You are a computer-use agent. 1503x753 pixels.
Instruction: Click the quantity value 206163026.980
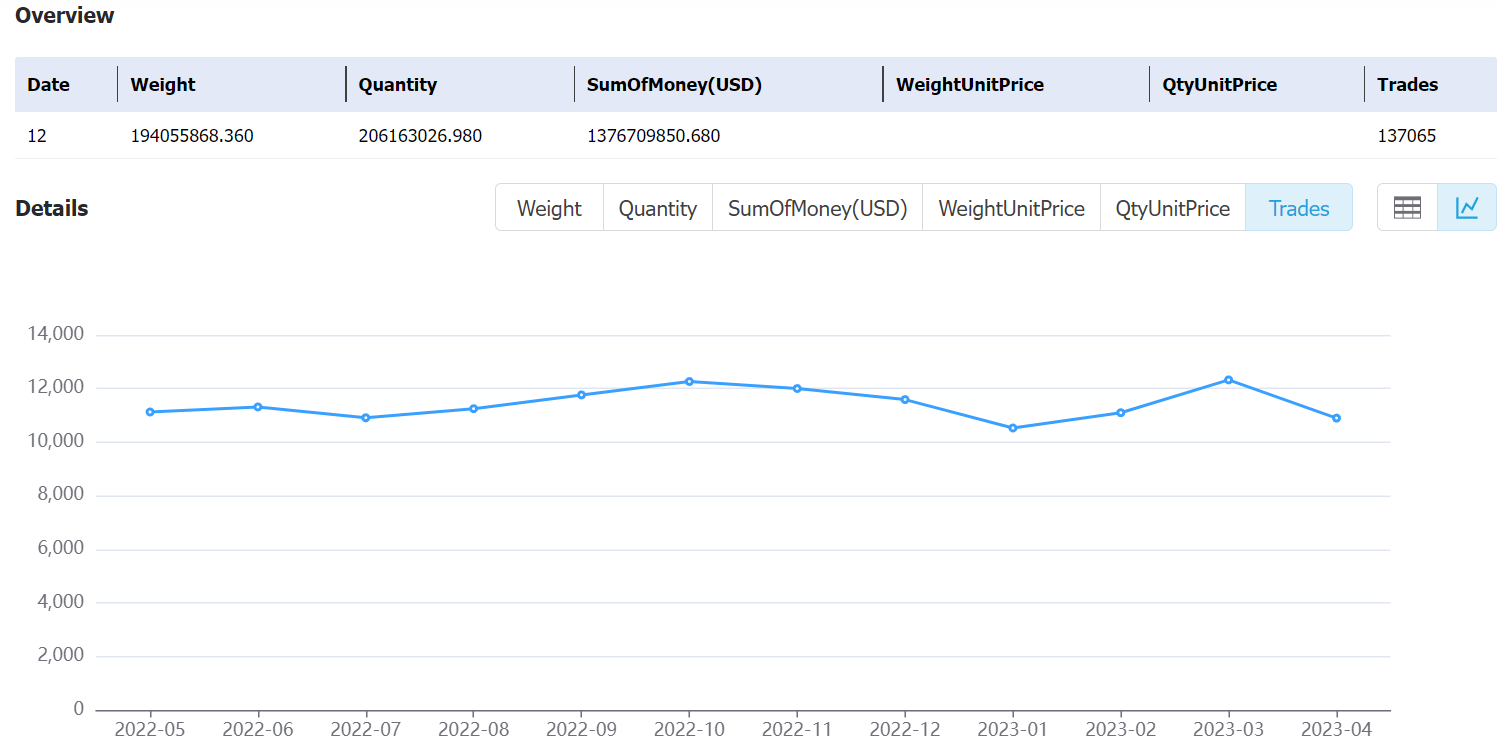click(420, 136)
